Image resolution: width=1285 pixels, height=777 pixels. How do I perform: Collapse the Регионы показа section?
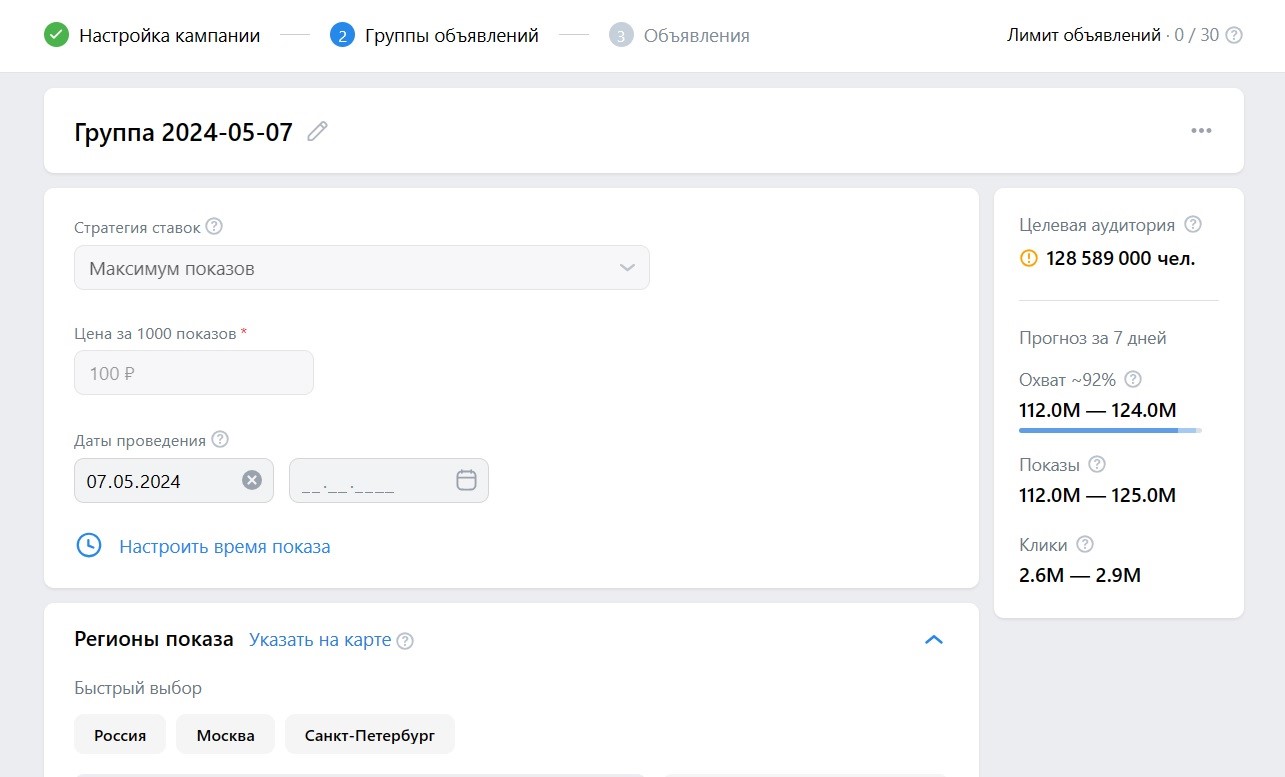coord(934,640)
